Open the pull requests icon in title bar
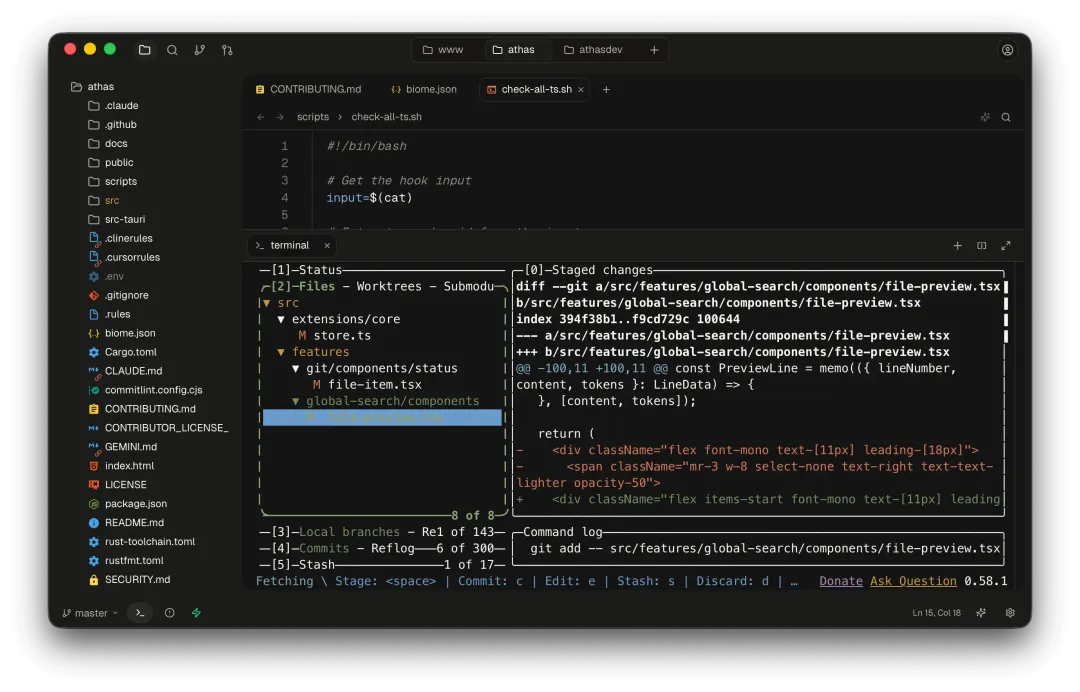This screenshot has height=692, width=1080. pyautogui.click(x=227, y=50)
